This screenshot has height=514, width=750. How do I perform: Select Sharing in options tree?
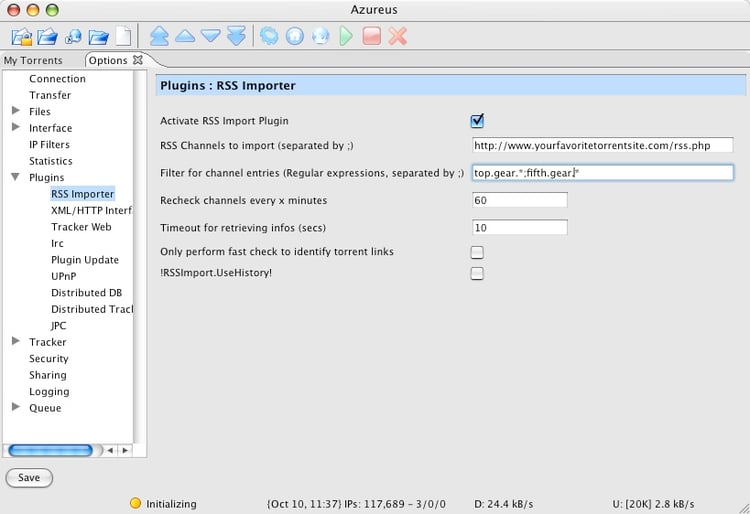coord(48,375)
